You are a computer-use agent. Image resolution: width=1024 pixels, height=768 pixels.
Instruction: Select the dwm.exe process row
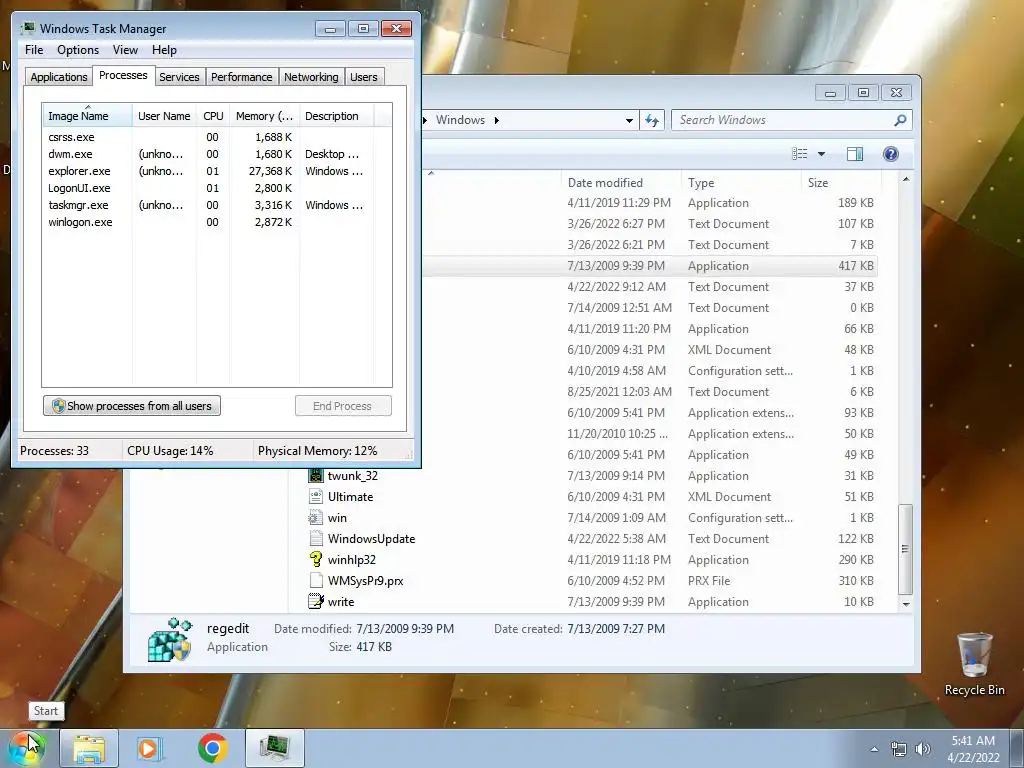[x=217, y=154]
